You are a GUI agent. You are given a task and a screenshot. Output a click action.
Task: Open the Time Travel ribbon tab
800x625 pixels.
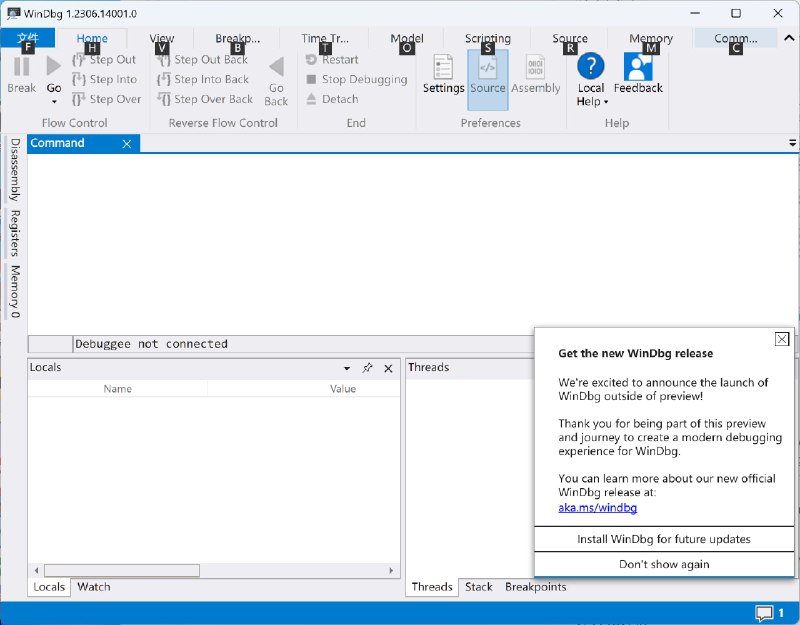coord(325,38)
